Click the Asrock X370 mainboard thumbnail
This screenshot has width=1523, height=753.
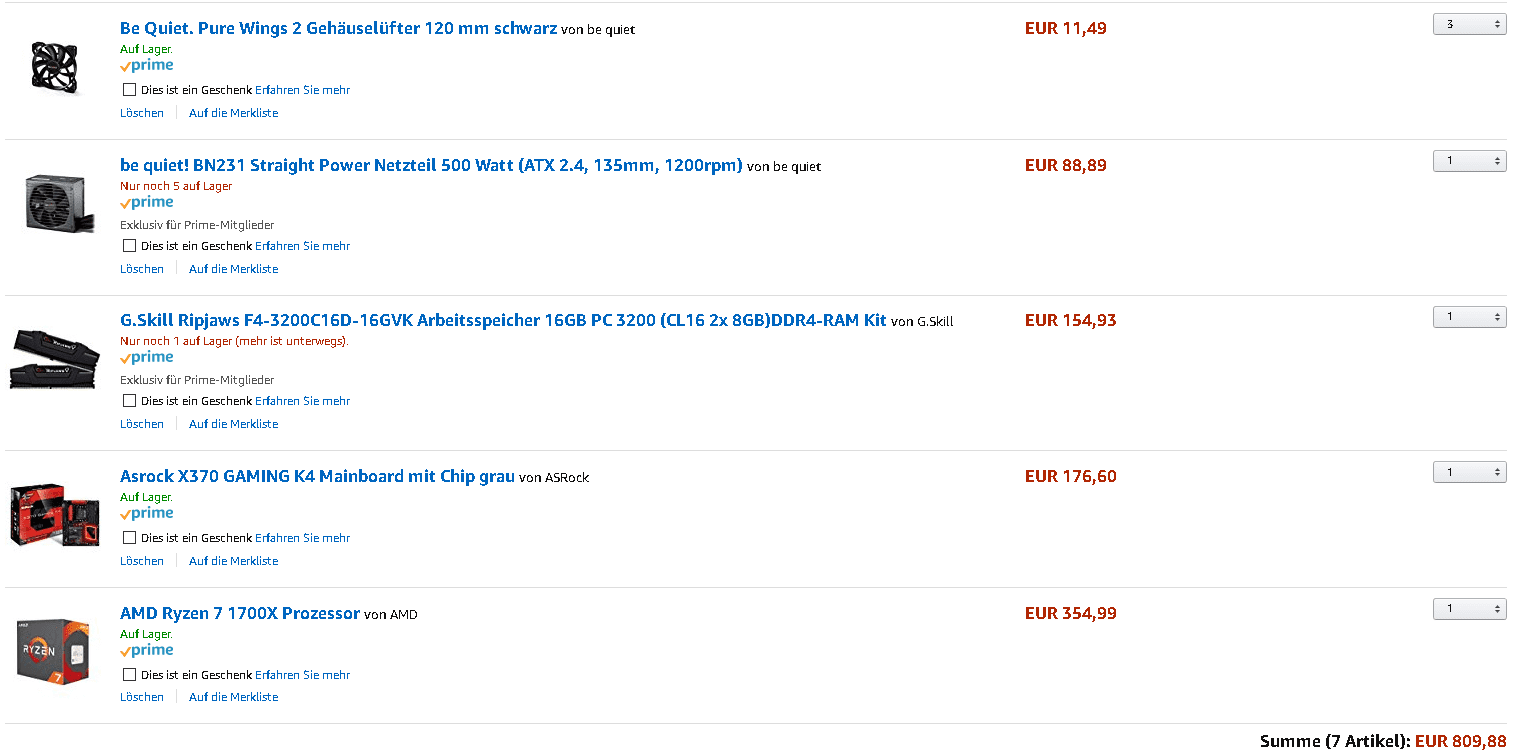[55, 514]
